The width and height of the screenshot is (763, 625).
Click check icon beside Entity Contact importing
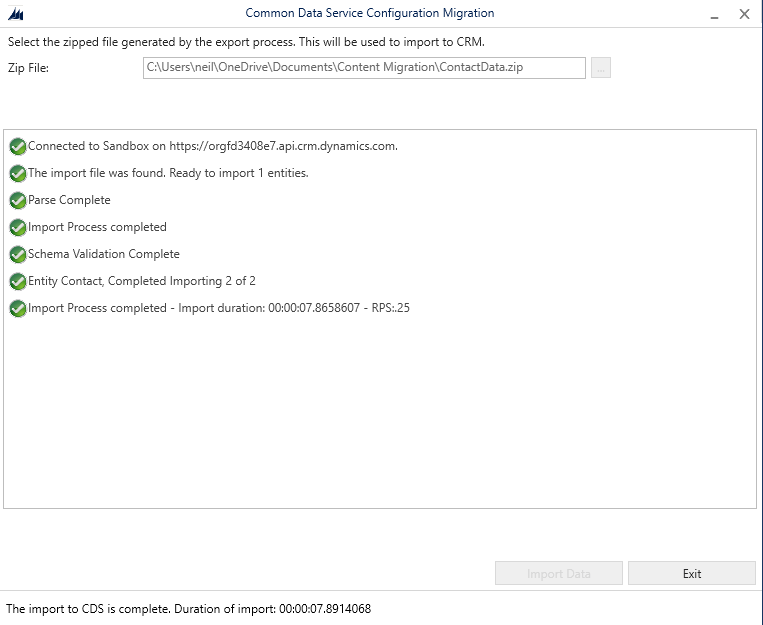tap(18, 281)
